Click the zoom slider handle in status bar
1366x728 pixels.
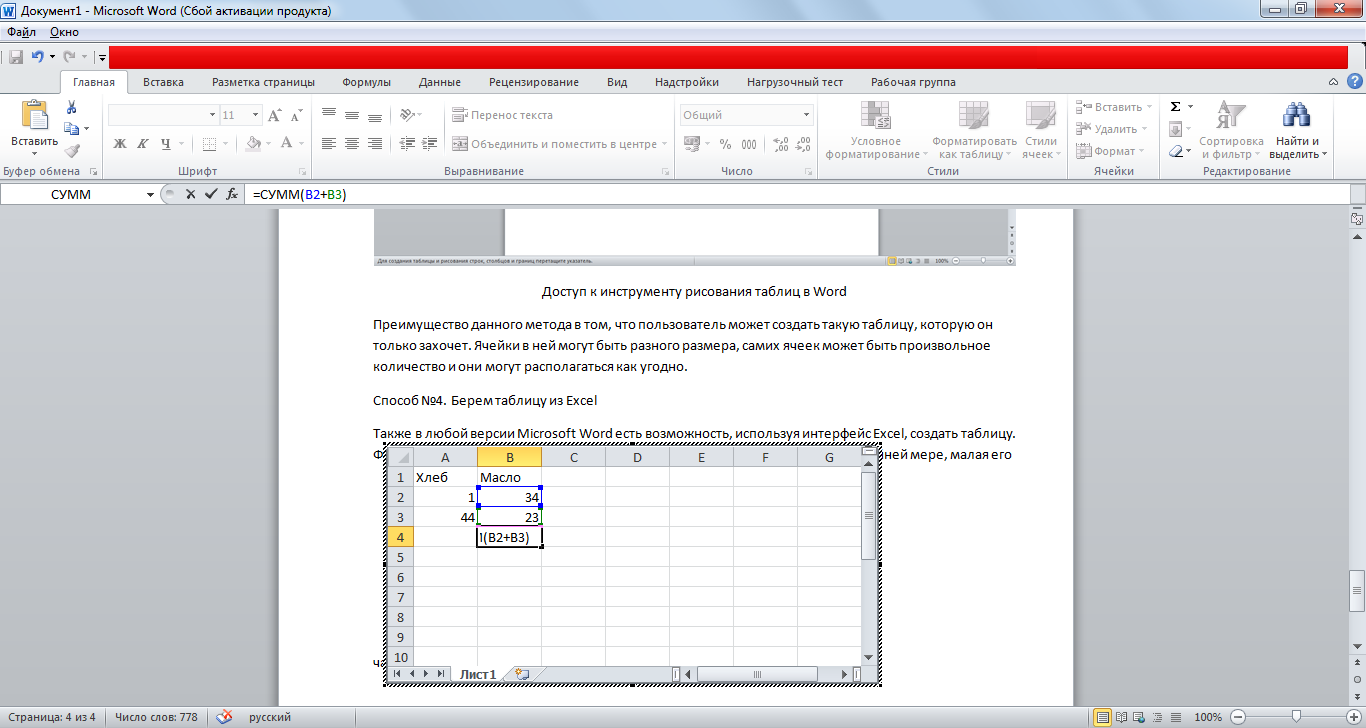coord(1296,717)
